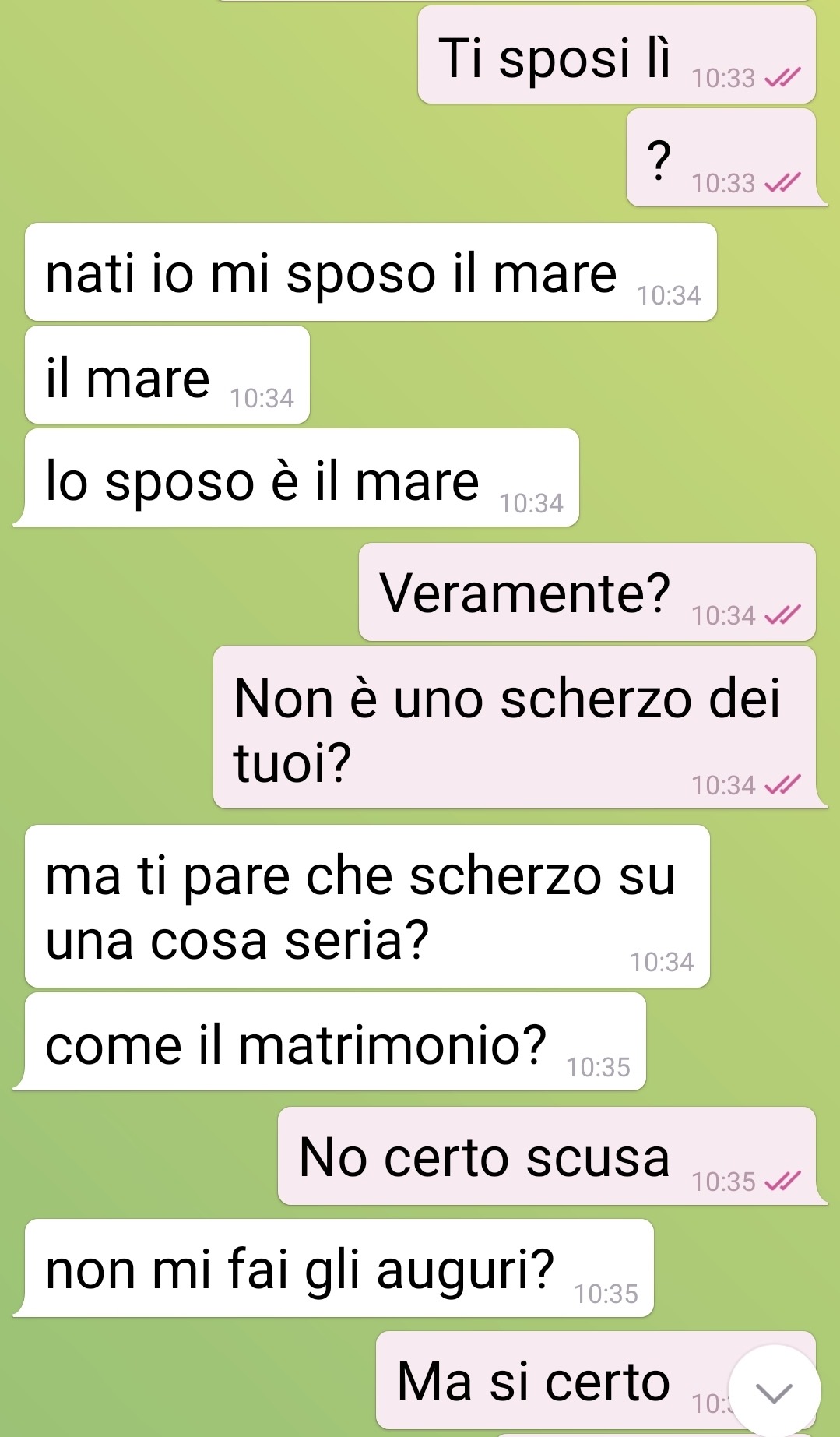This screenshot has width=840, height=1437.
Task: Tap the read receipt ticks on 'Veramente?'
Action: (x=782, y=615)
